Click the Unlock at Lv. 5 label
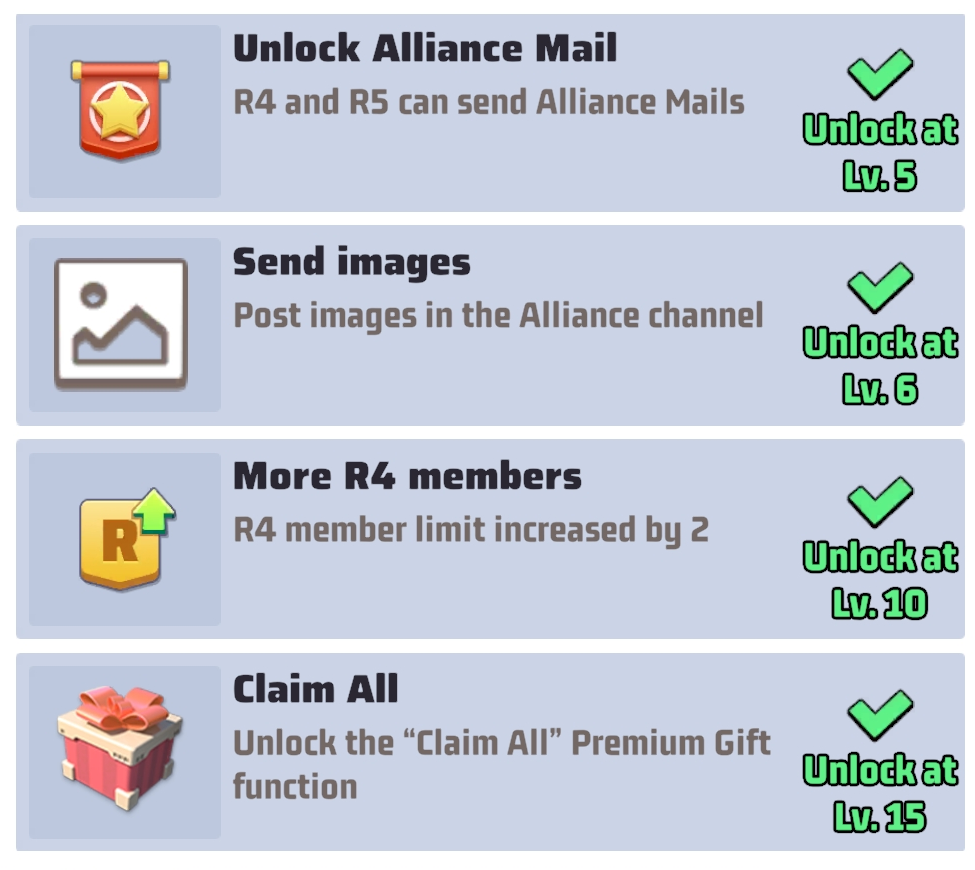Screen dimensions: 975x870 880,152
